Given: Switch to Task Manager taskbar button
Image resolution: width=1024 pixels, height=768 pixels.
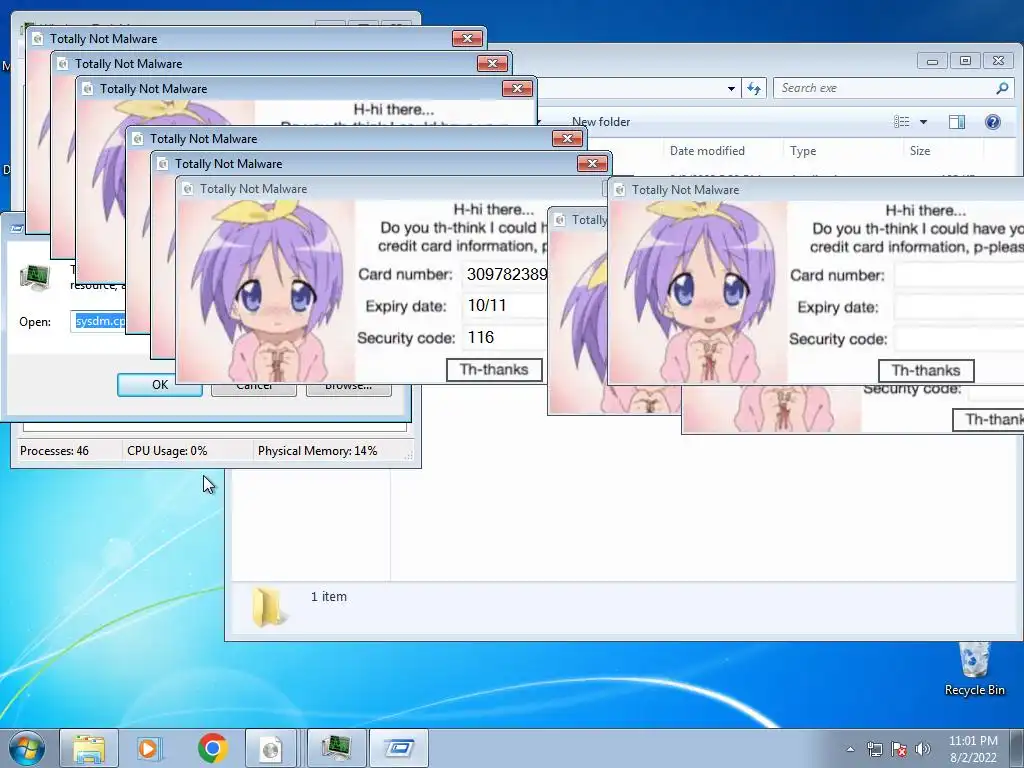Looking at the screenshot, I should pyautogui.click(x=336, y=748).
